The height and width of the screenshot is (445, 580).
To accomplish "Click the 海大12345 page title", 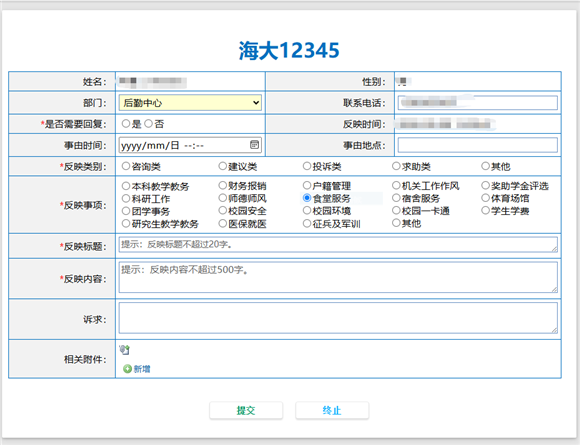I will tap(289, 51).
